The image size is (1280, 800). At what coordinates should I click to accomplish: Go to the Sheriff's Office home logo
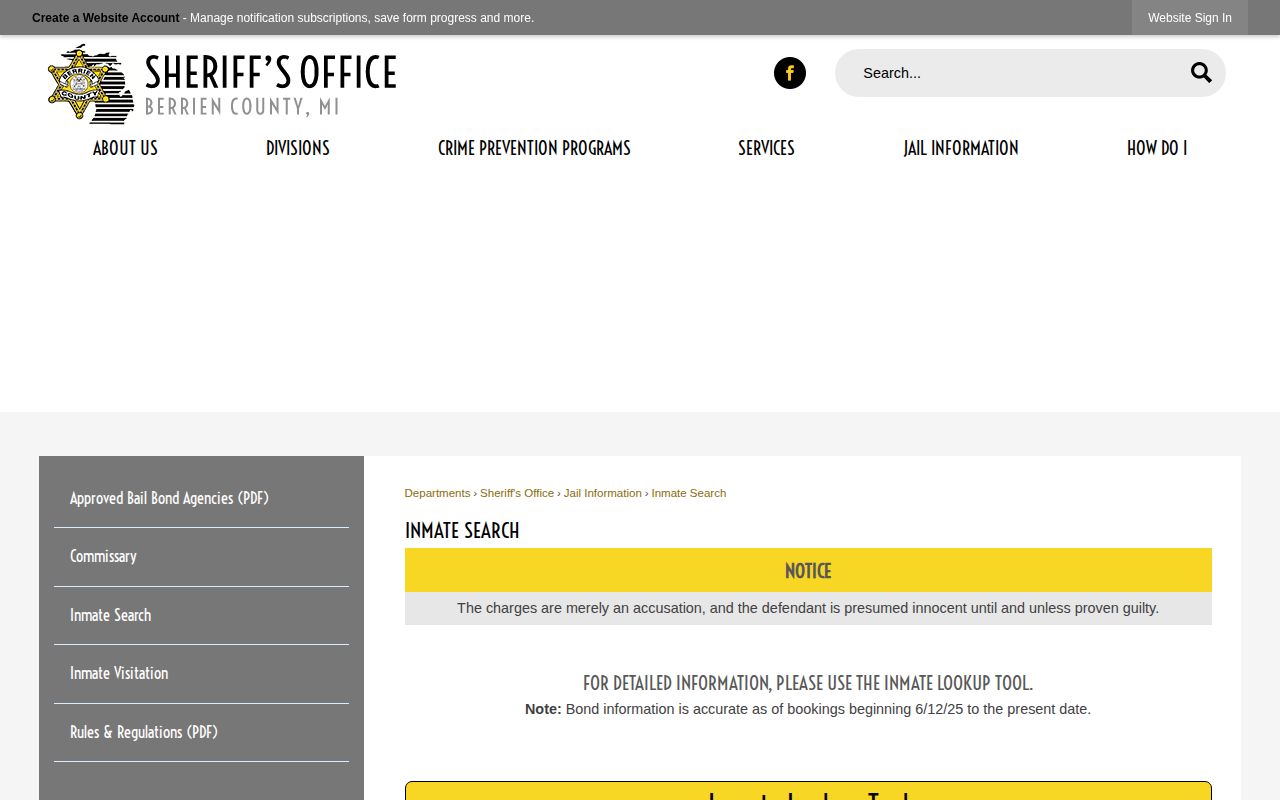222,84
